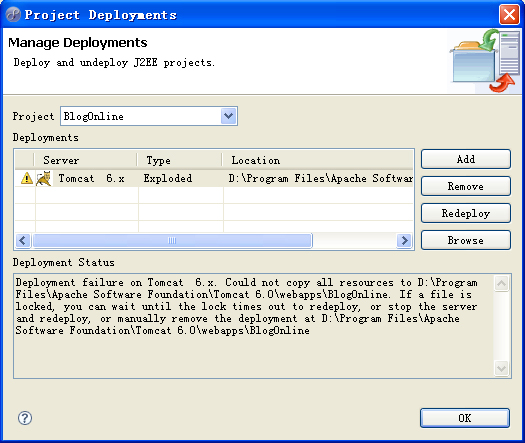525x443 pixels.
Task: Click the MyEclipse title bar icon
Action: point(13,14)
